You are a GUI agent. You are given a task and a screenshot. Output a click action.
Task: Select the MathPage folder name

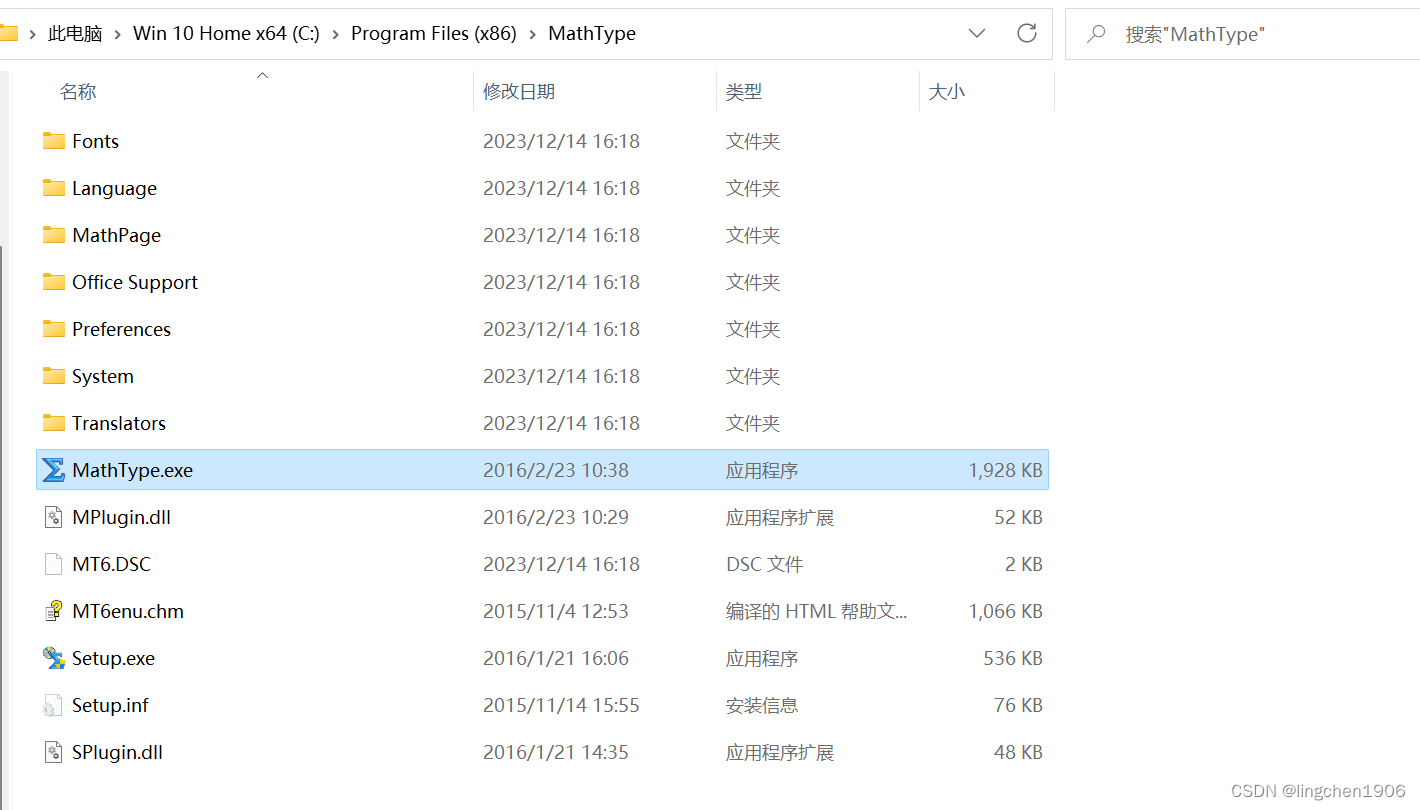point(116,235)
